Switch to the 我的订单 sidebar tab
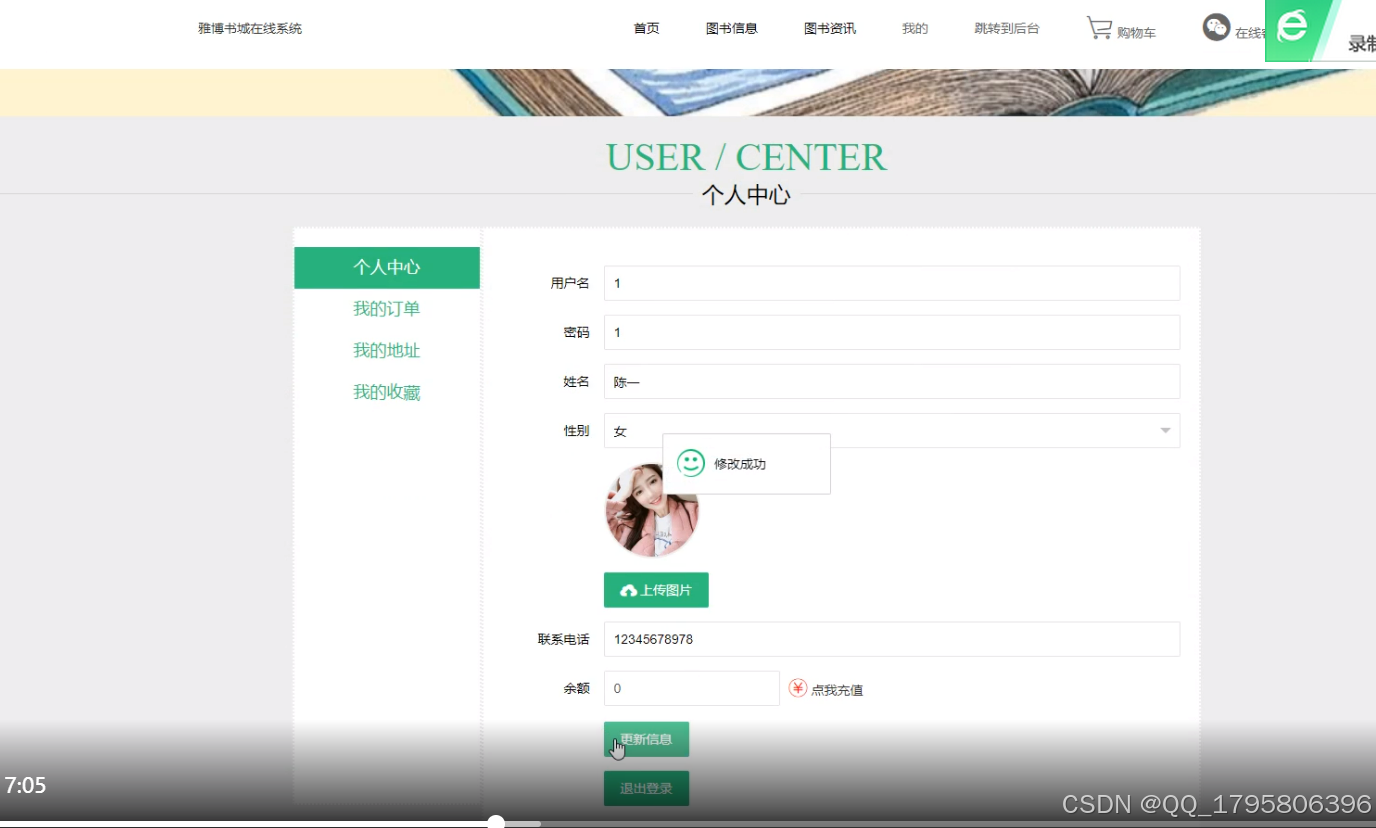 point(387,309)
